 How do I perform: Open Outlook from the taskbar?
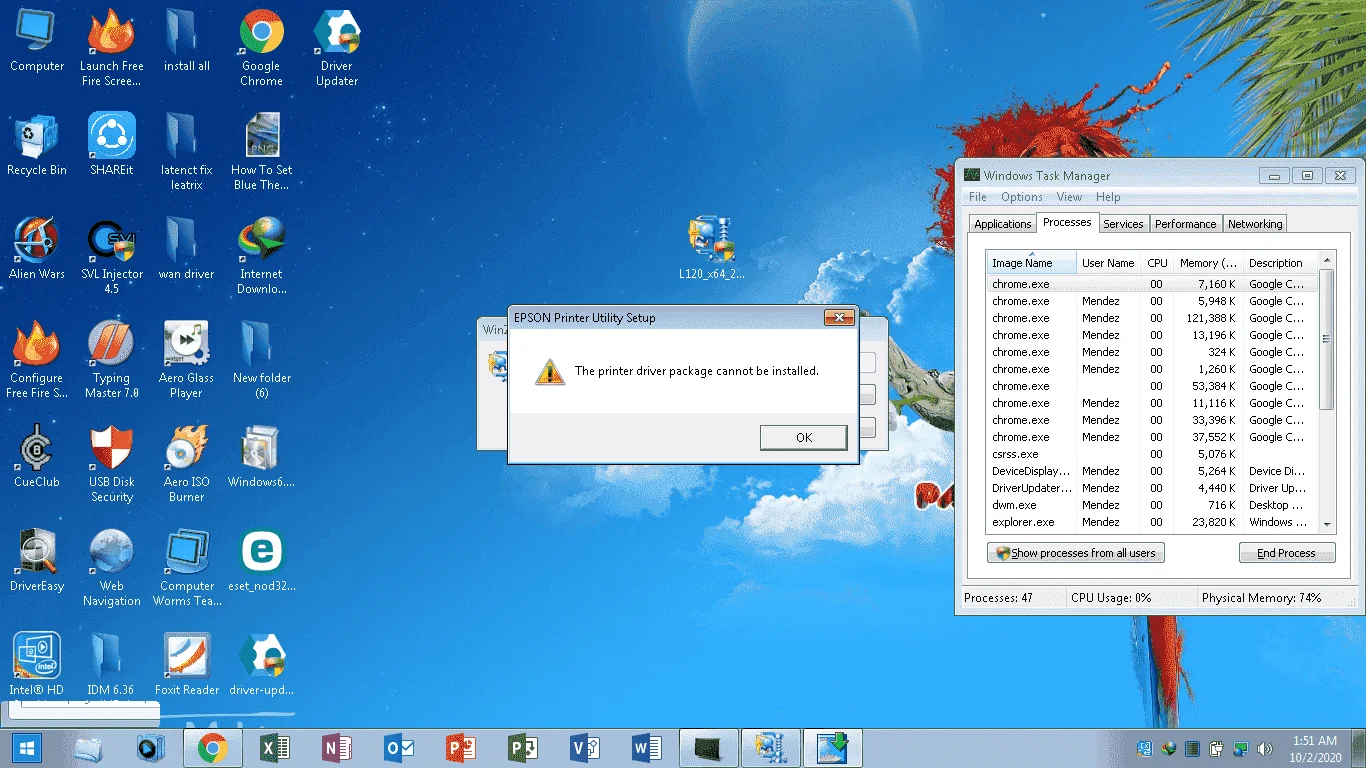pyautogui.click(x=398, y=748)
